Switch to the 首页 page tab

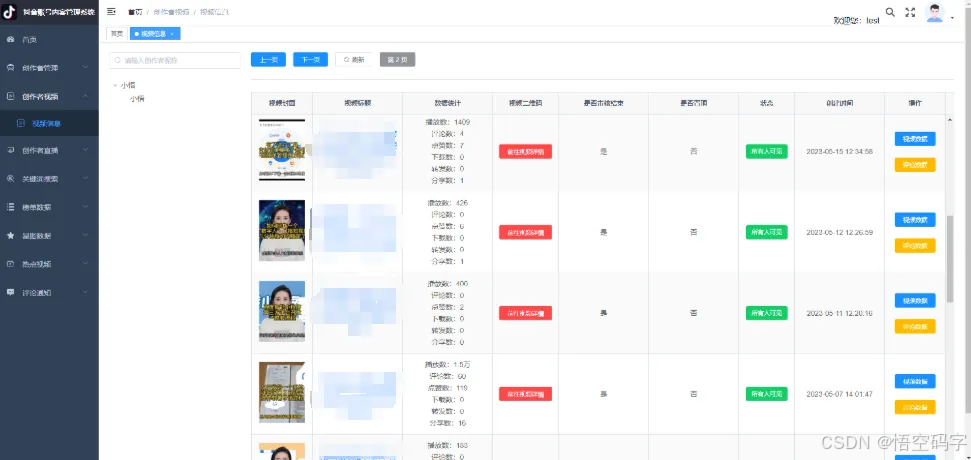tap(117, 34)
